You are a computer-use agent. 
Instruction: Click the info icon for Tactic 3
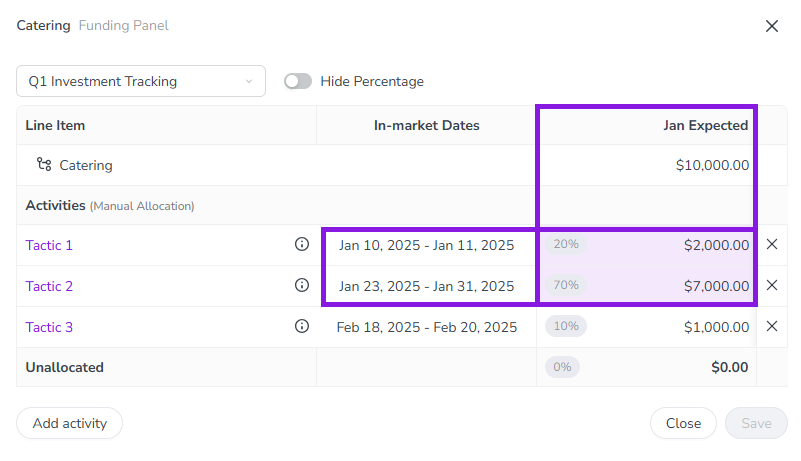tap(302, 326)
